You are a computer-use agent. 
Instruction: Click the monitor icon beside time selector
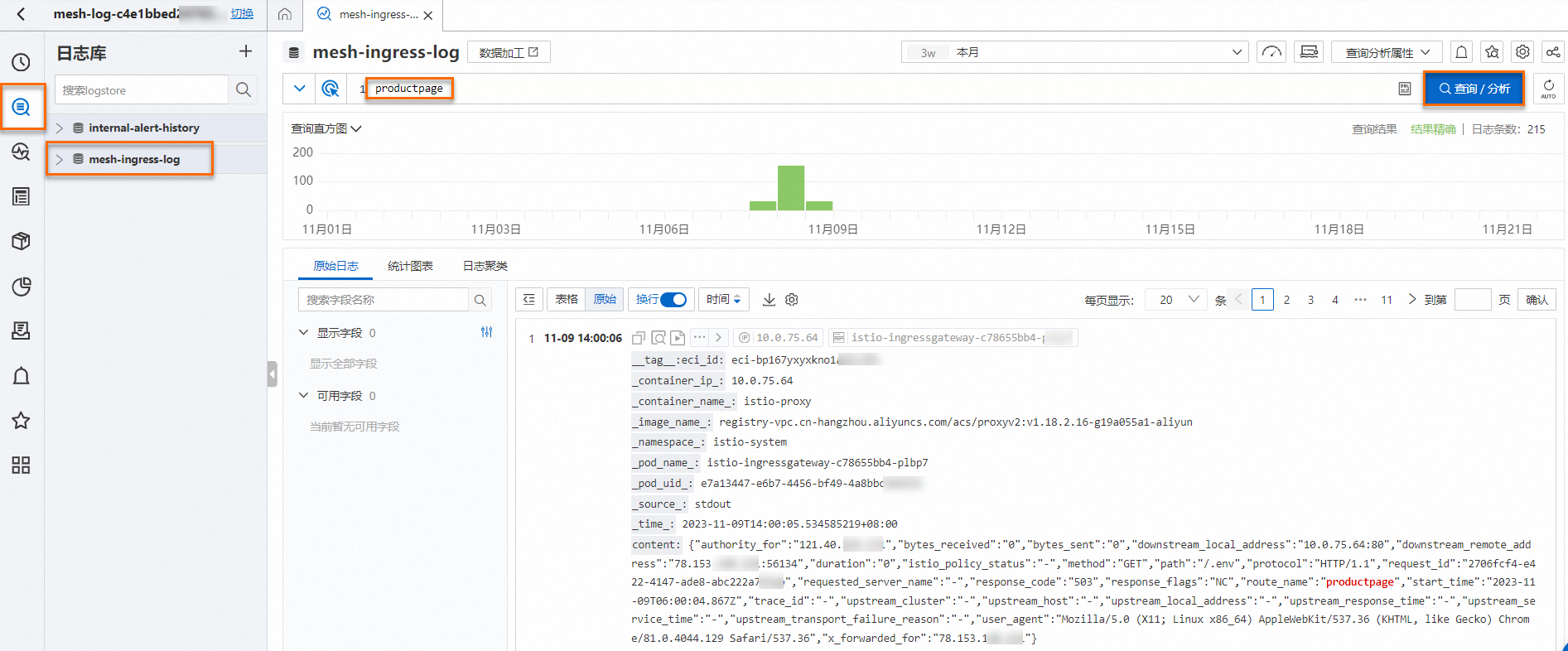pyautogui.click(x=1309, y=52)
